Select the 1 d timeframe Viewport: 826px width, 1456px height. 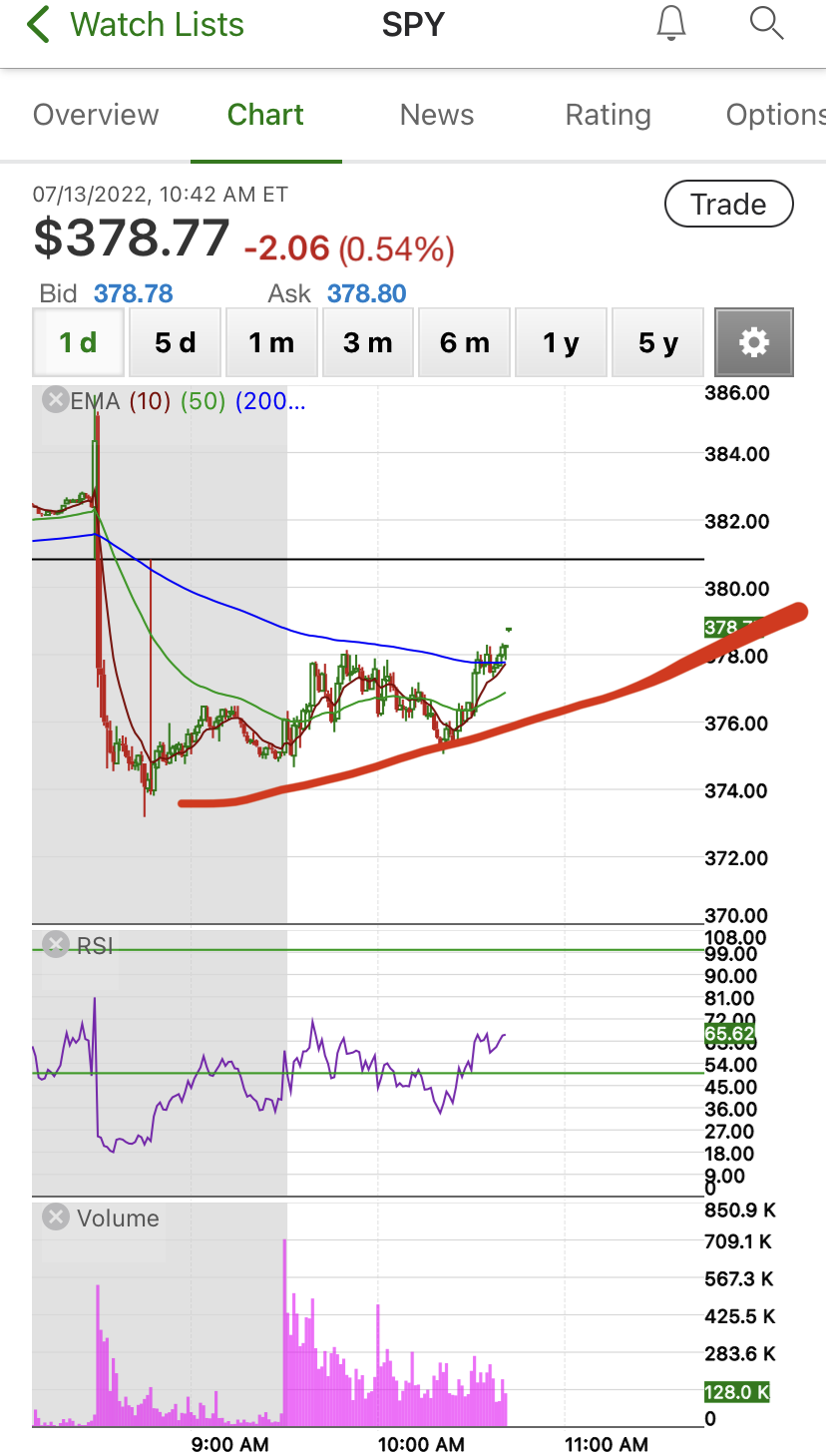tap(78, 342)
